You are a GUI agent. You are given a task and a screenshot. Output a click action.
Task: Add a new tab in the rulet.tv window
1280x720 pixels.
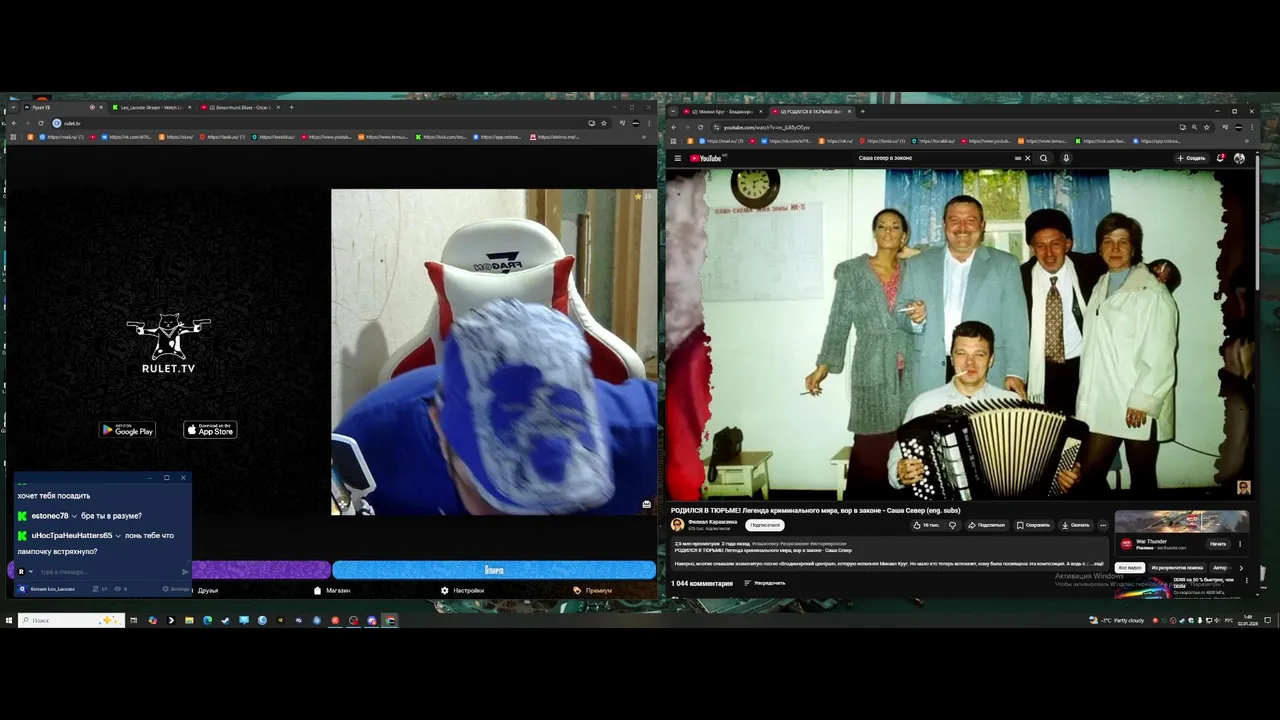(x=291, y=107)
